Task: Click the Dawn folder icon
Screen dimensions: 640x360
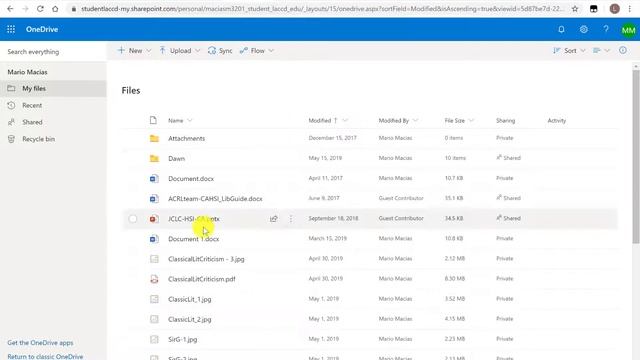Action: pyautogui.click(x=154, y=158)
